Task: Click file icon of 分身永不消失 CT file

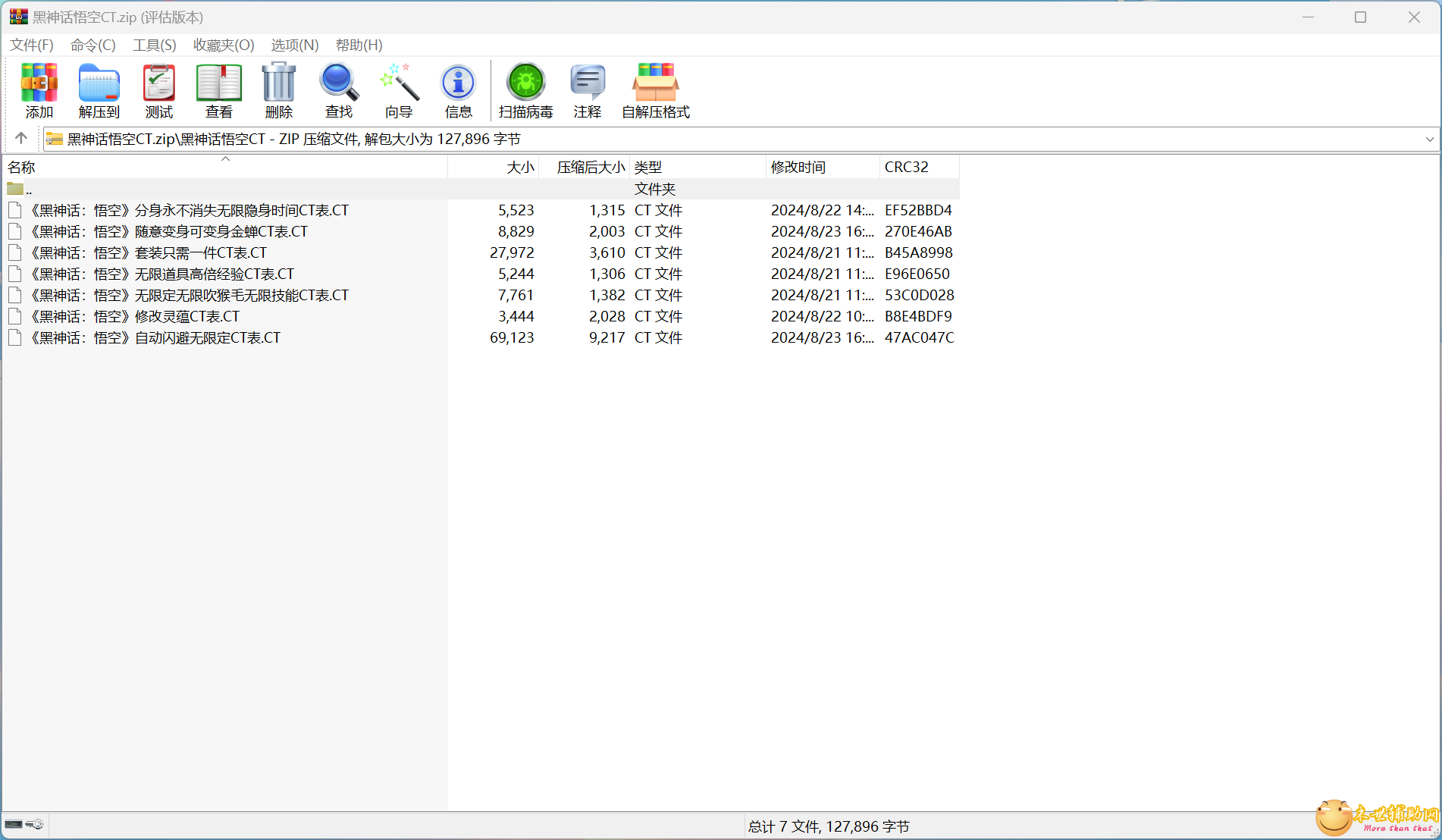Action: [14, 210]
